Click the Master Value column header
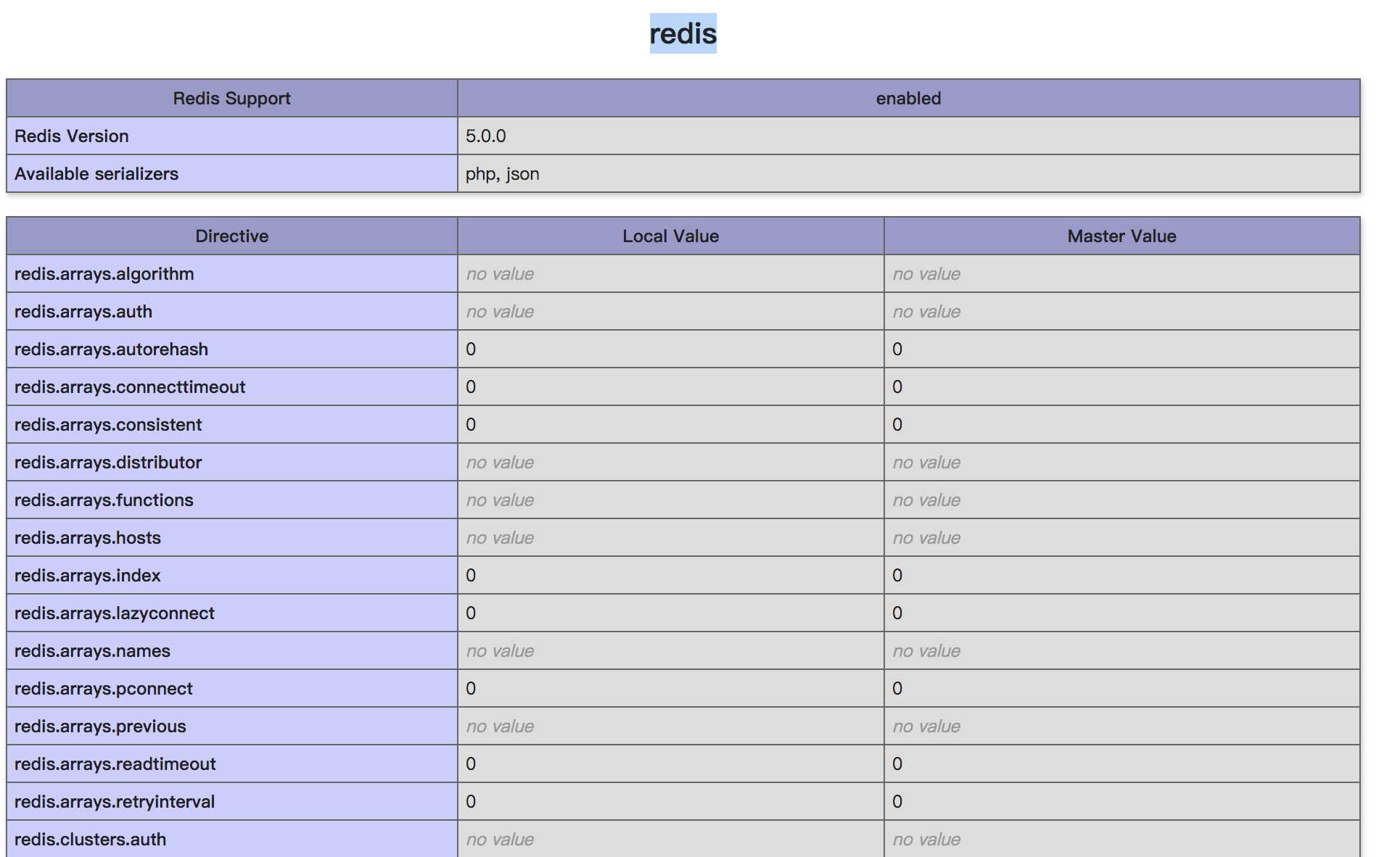Image resolution: width=1400 pixels, height=857 pixels. (1121, 236)
